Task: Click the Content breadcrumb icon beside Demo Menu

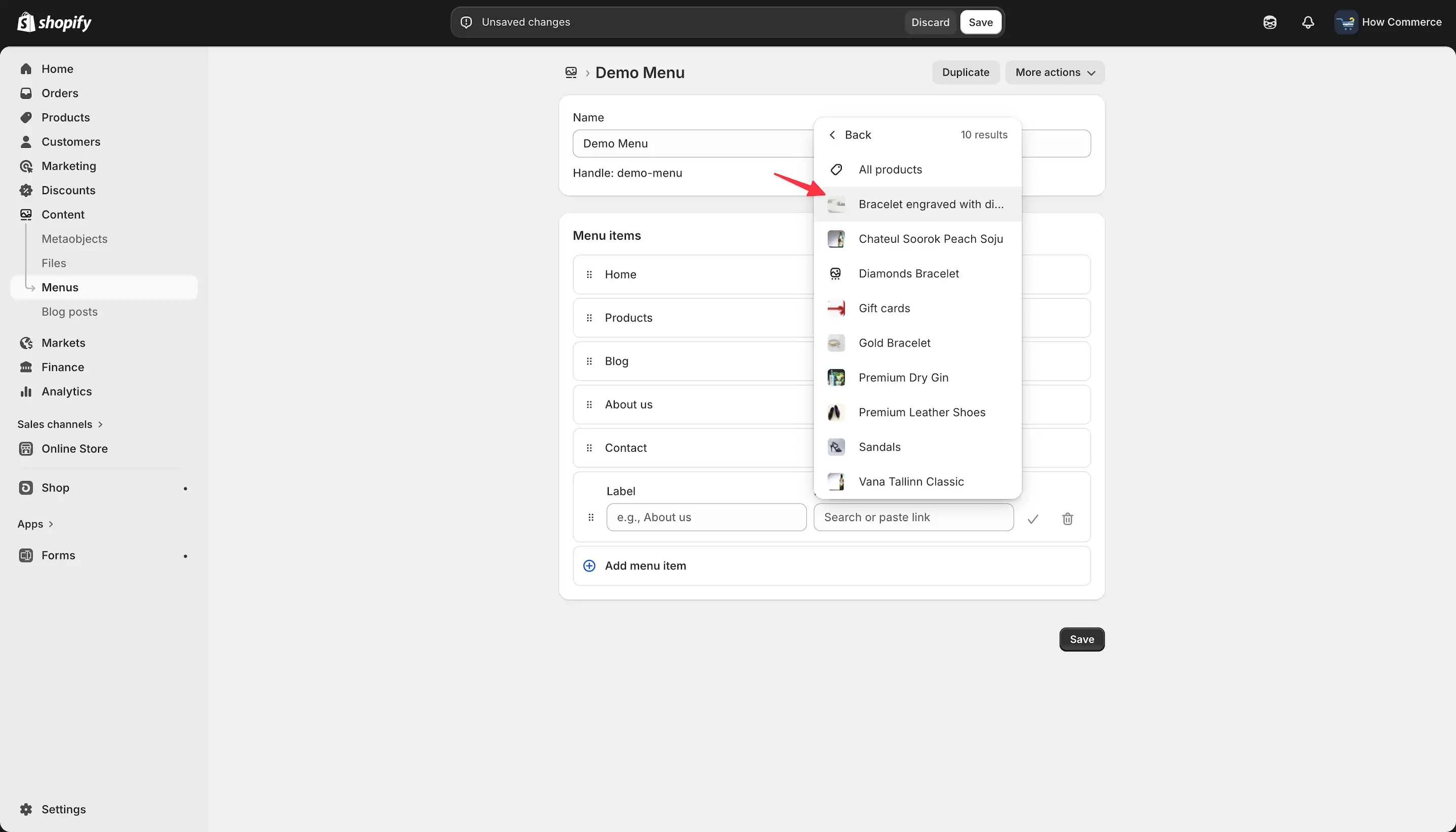Action: [x=571, y=72]
